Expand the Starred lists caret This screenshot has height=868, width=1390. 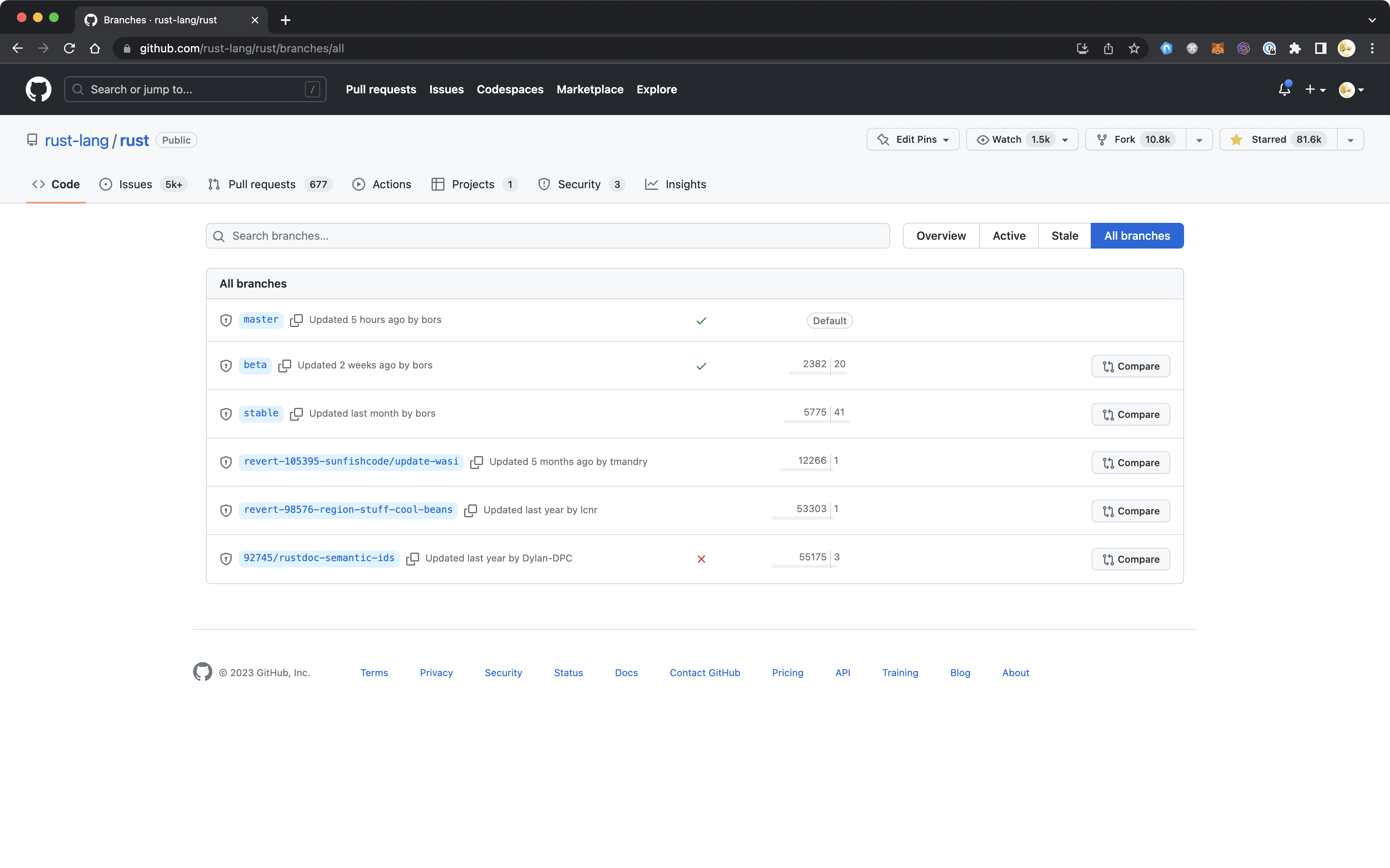coord(1350,140)
